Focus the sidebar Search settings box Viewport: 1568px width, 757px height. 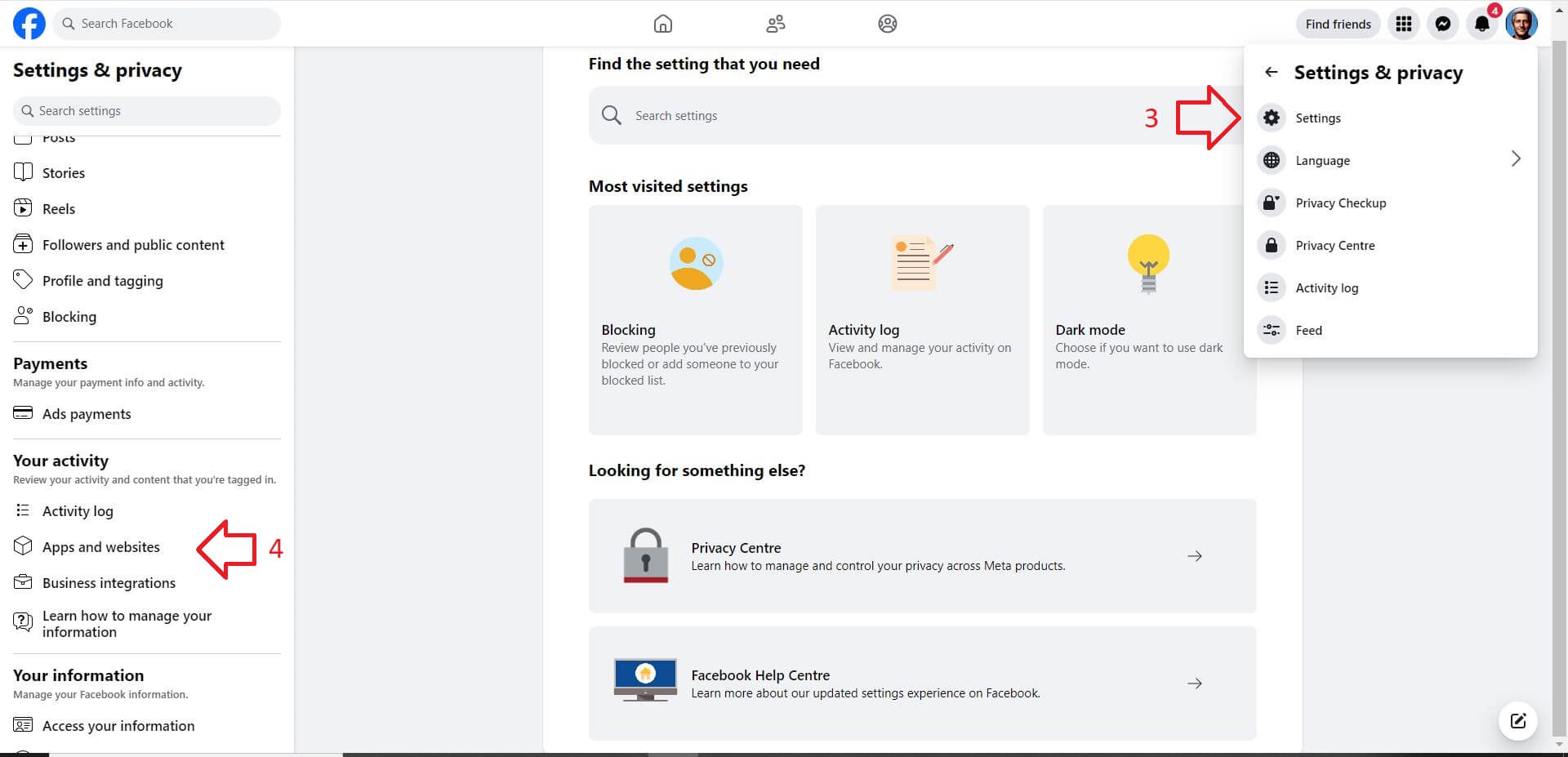click(x=147, y=111)
